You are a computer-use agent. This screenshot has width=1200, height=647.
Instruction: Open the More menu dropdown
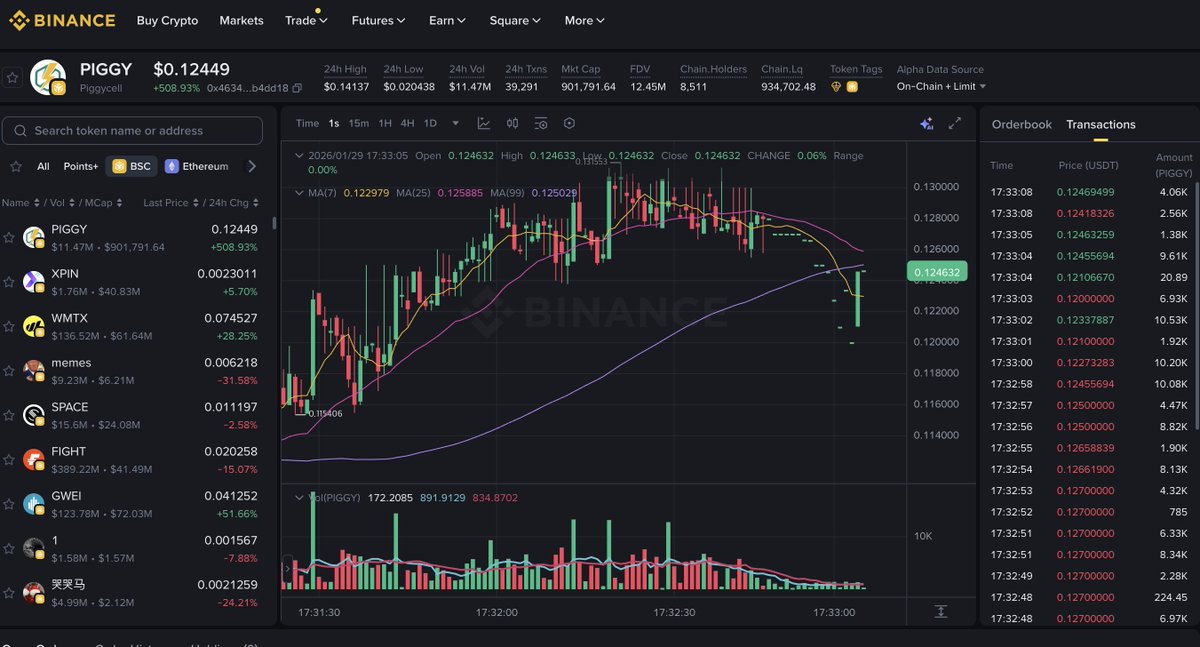585,20
